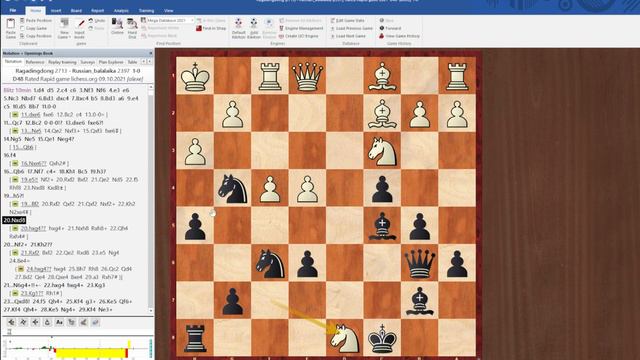Select the white king in board corner

195,76
